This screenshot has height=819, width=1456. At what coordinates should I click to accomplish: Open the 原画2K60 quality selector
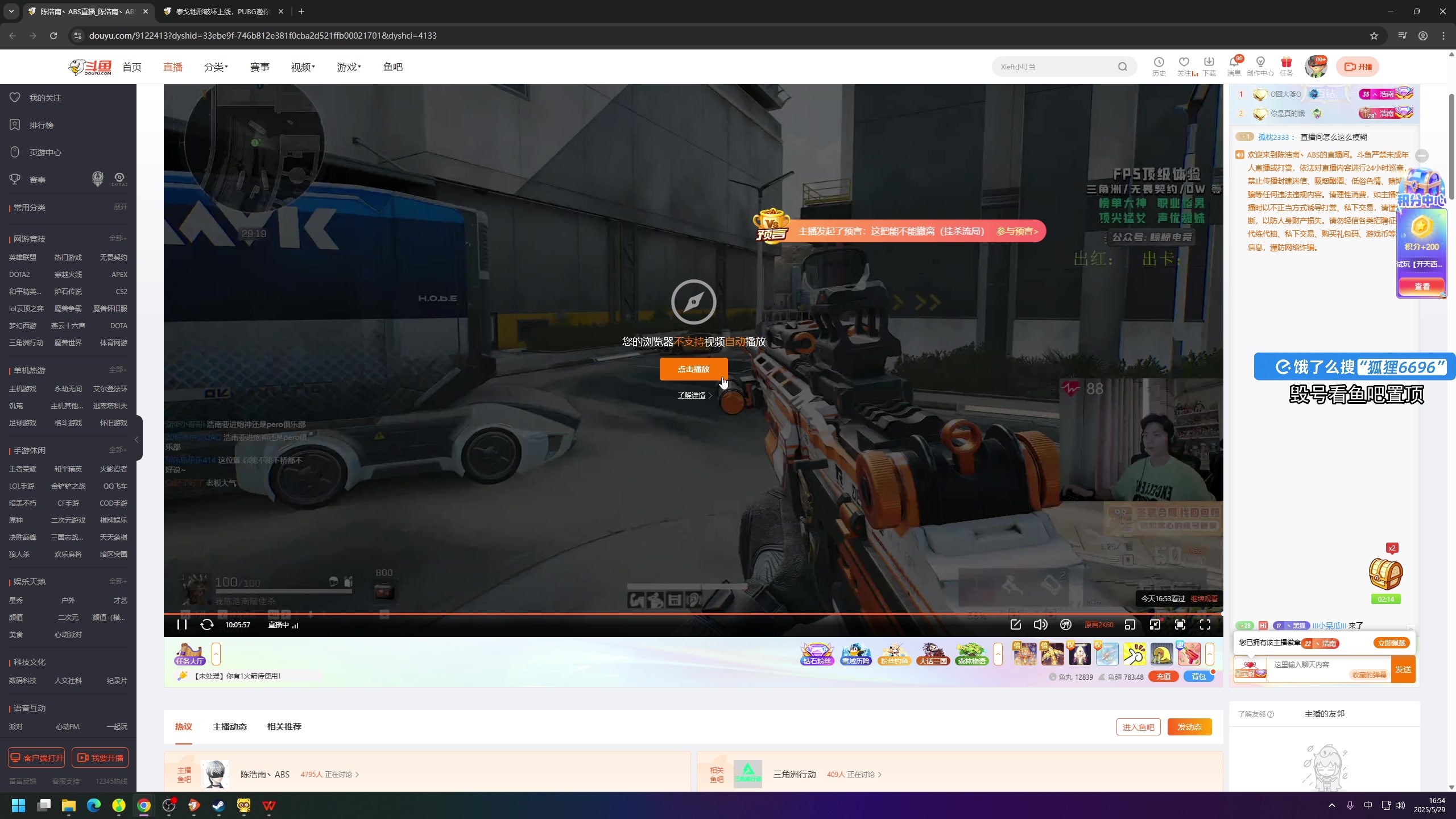click(x=1099, y=624)
